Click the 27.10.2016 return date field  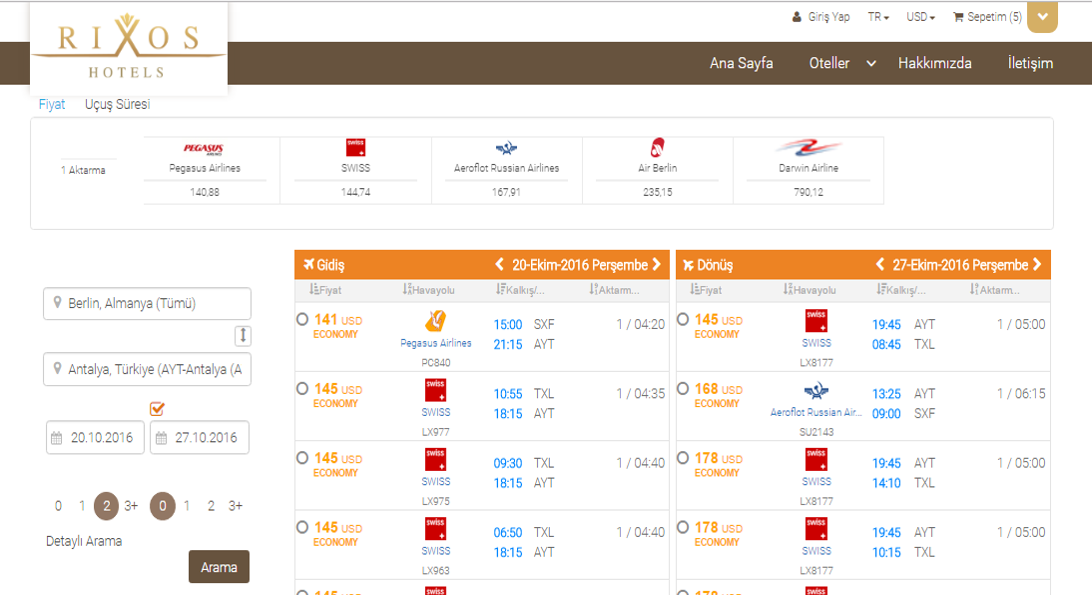pos(200,438)
